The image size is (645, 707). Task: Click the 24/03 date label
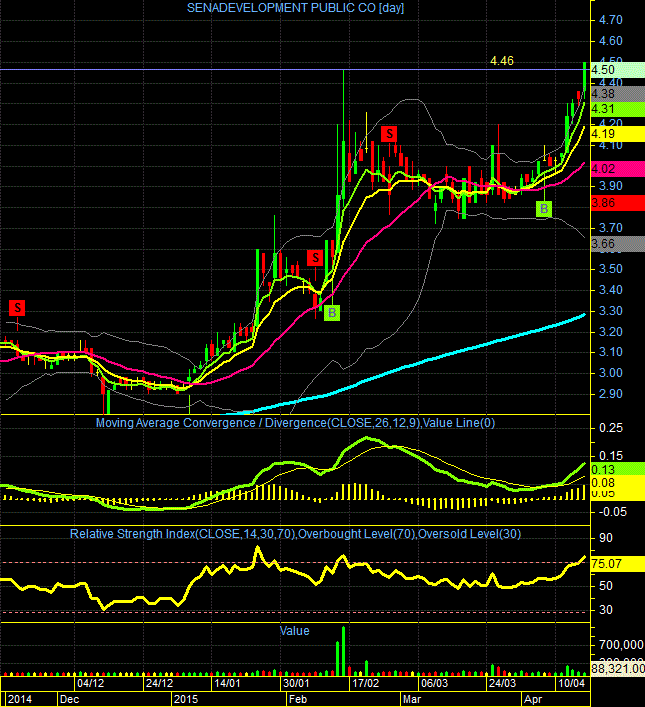(x=502, y=683)
